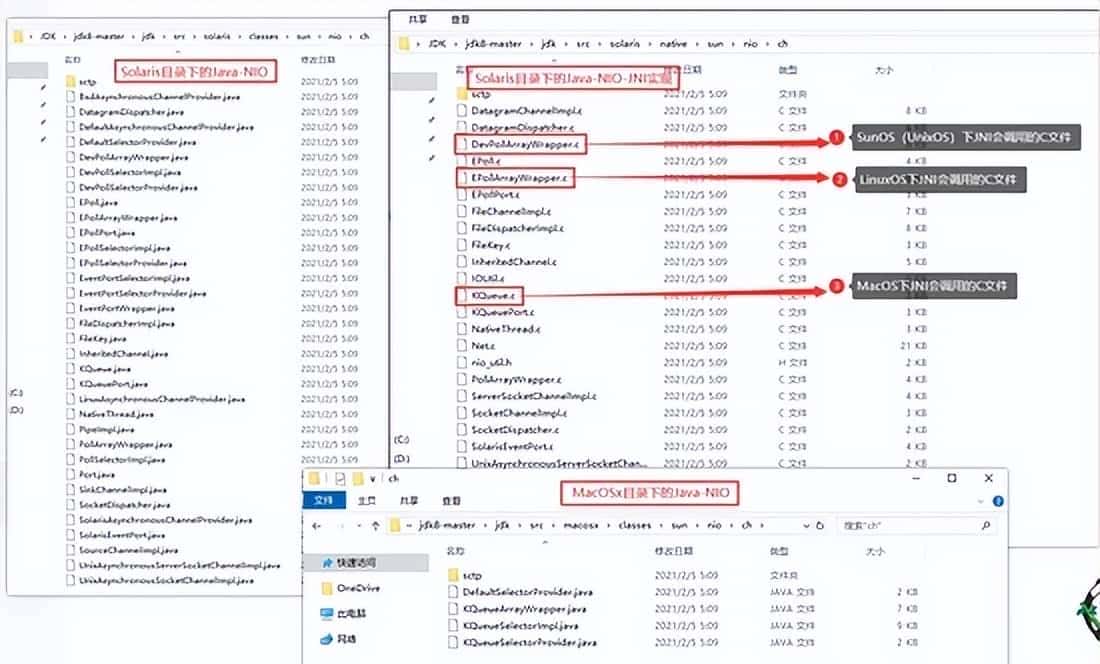Select the file FileKey.java in the solaris classes window
The image size is (1100, 664).
click(102, 338)
